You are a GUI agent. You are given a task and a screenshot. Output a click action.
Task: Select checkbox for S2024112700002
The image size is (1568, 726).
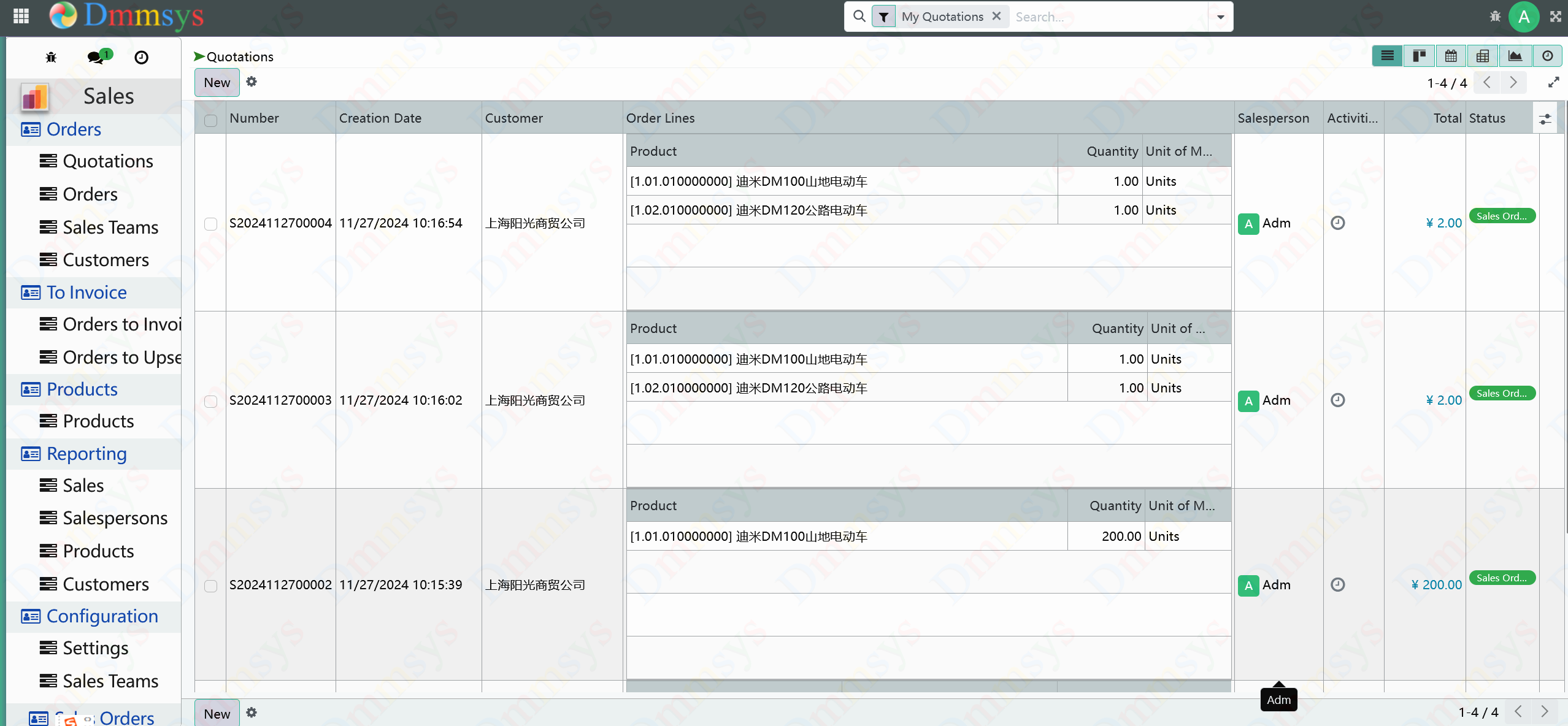pyautogui.click(x=210, y=586)
